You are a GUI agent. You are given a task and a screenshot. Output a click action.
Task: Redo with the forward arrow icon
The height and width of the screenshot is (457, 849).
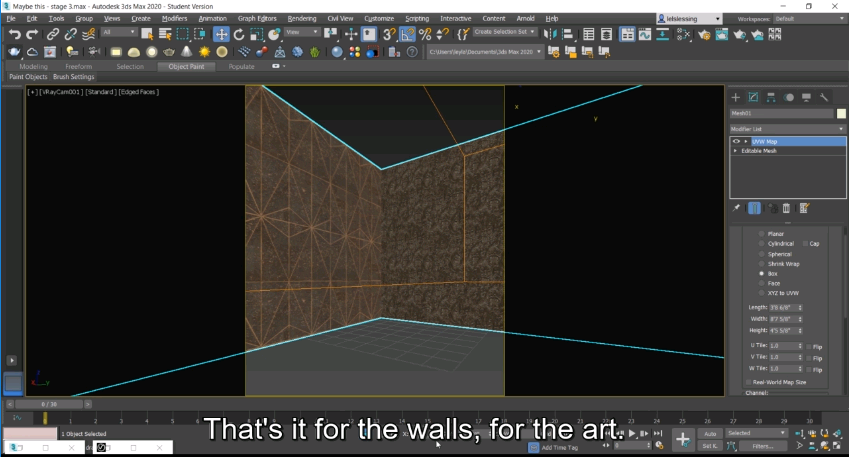(32, 35)
